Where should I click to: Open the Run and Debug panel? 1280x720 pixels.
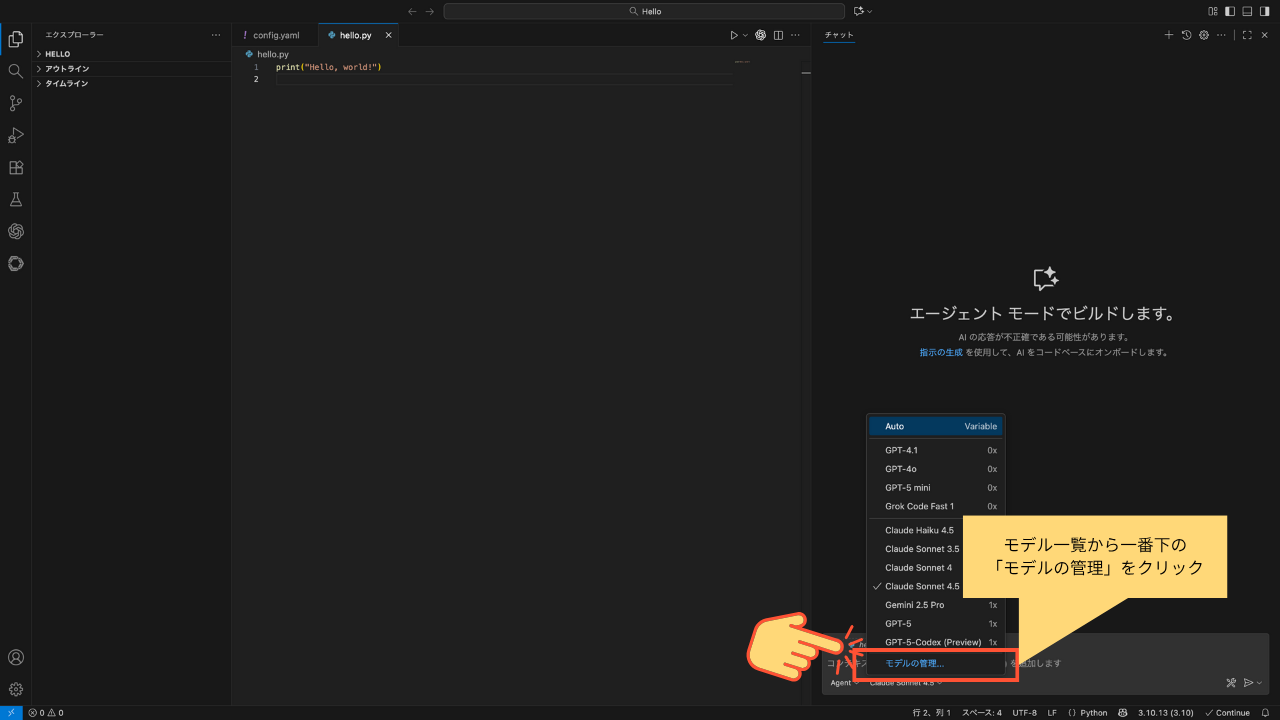click(15, 135)
